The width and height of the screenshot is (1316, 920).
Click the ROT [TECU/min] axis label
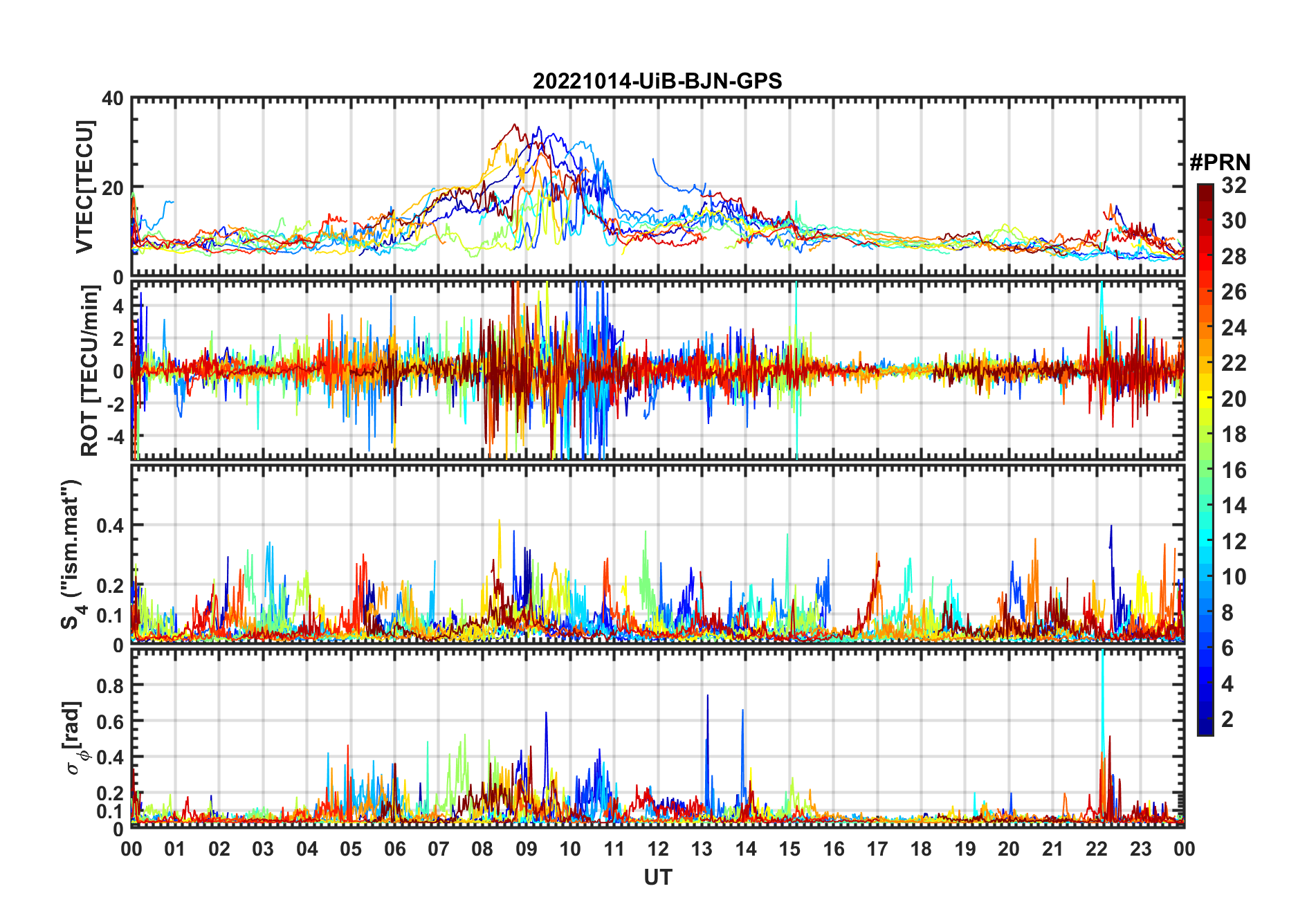(x=90, y=371)
